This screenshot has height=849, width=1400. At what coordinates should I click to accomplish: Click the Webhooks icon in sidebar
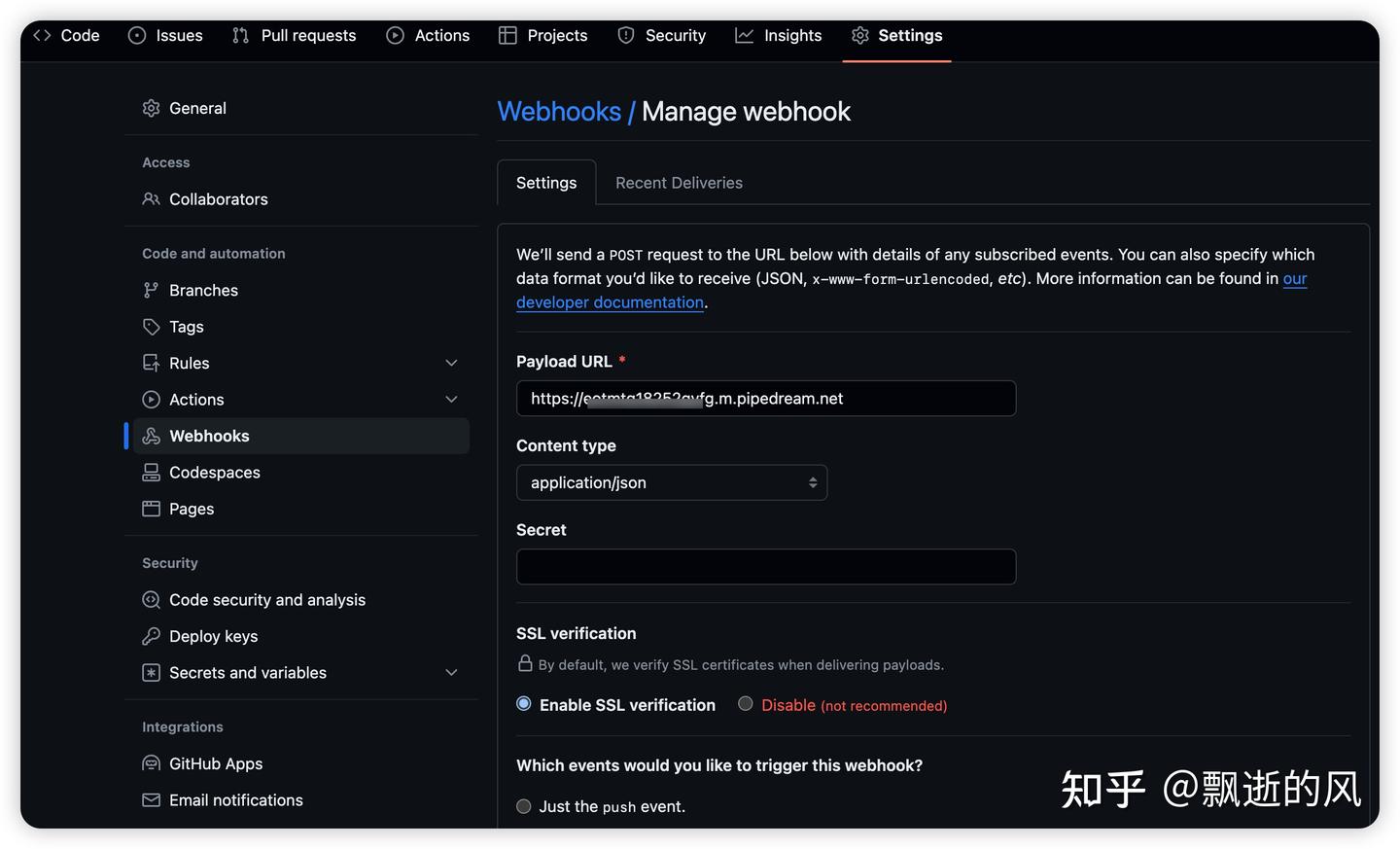point(151,436)
